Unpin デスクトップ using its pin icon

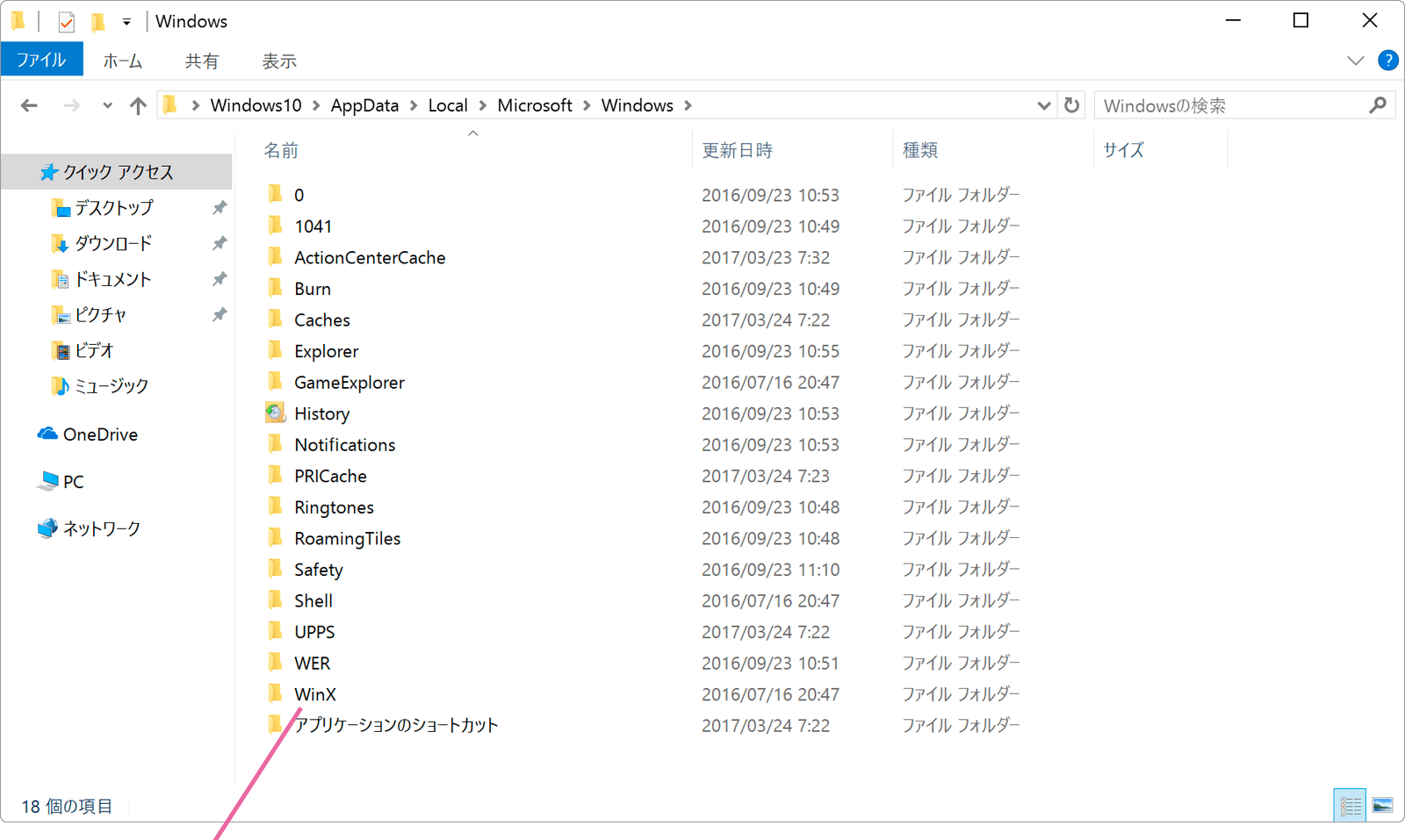click(220, 208)
